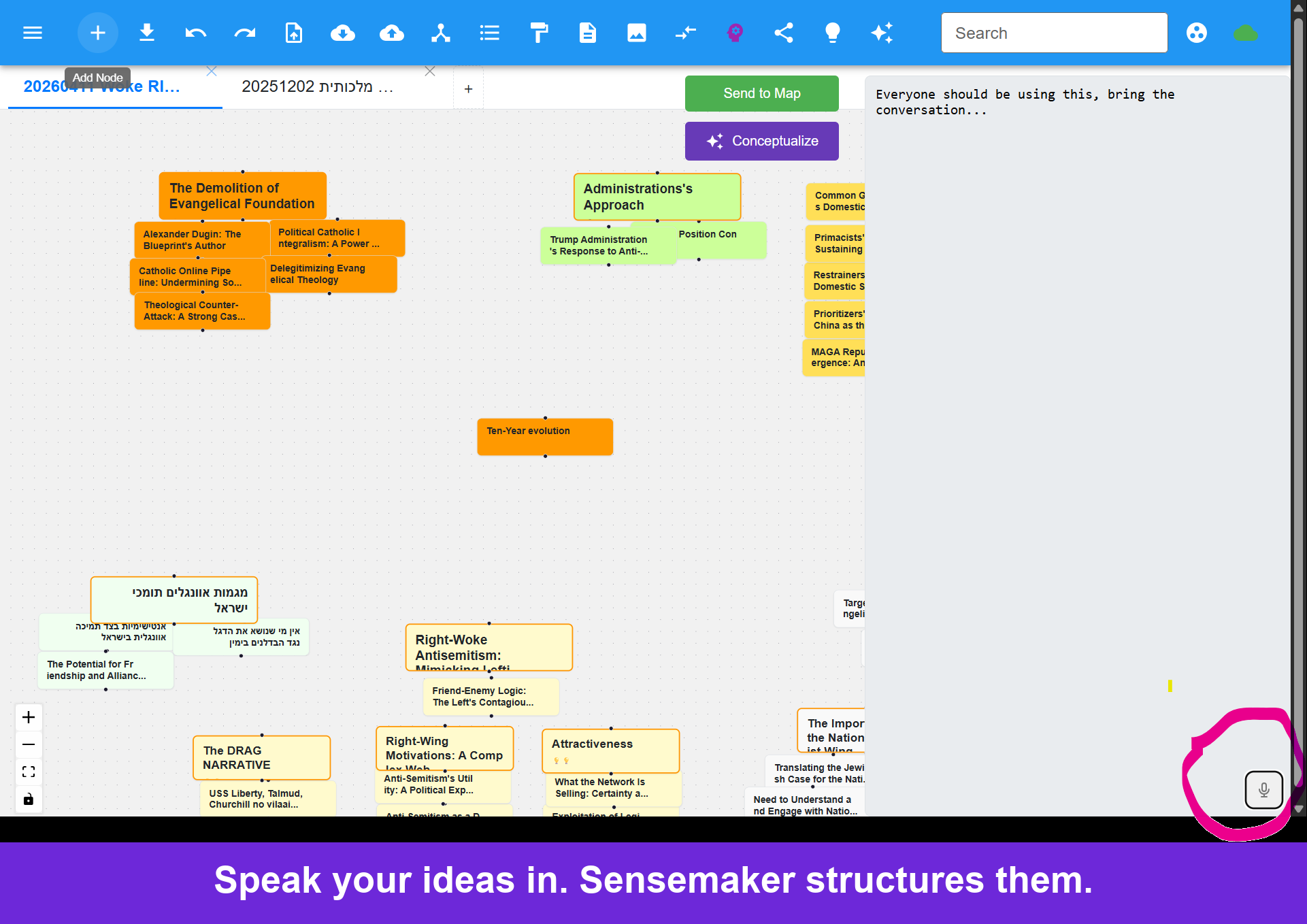Select the USS Liberty, Talmud node
Viewport: 1307px width, 924px height.
267,799
